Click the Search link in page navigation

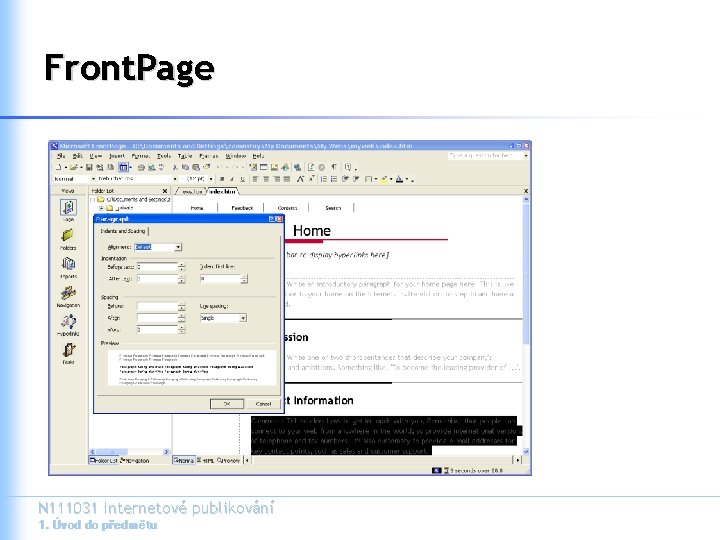(333, 208)
